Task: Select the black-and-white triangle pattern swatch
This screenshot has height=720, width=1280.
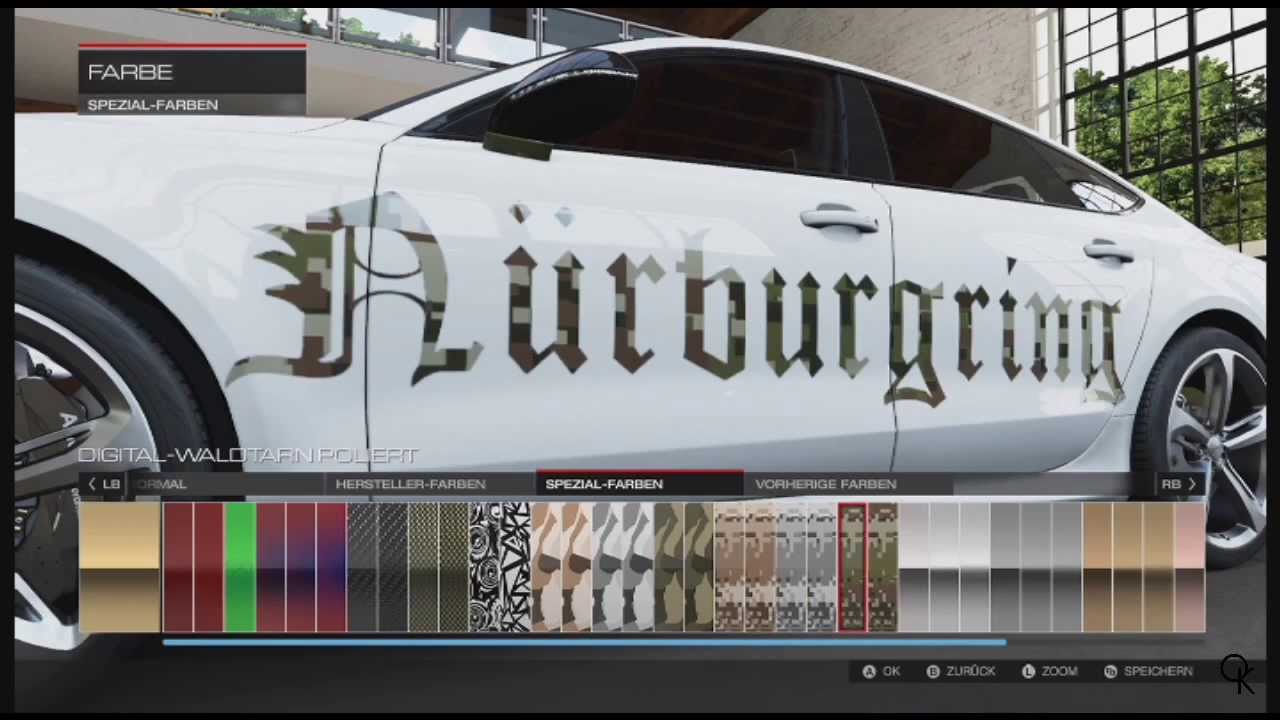Action: tap(516, 567)
